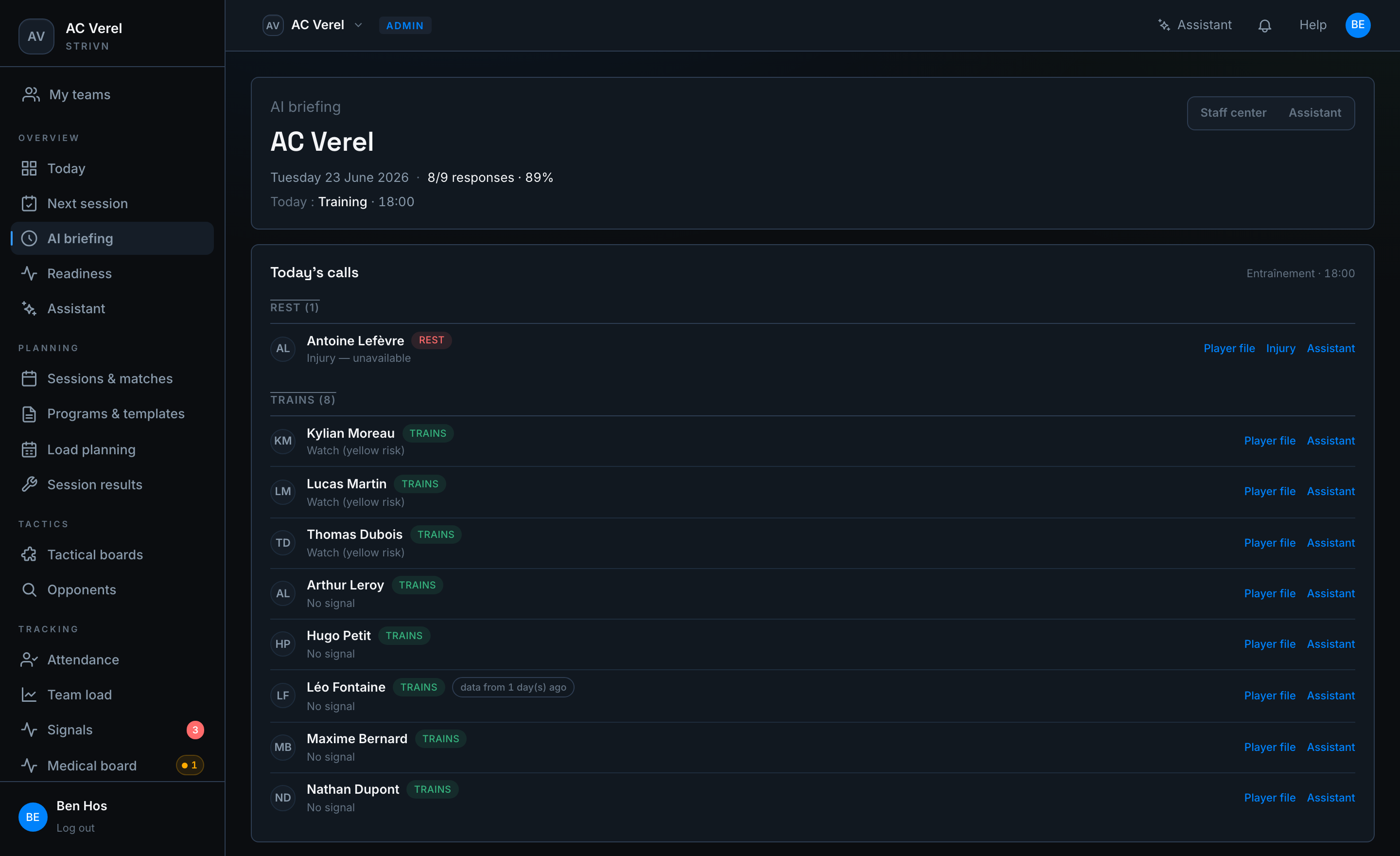Open Kylian Moreau's Player file
This screenshot has height=856, width=1400.
(1269, 441)
